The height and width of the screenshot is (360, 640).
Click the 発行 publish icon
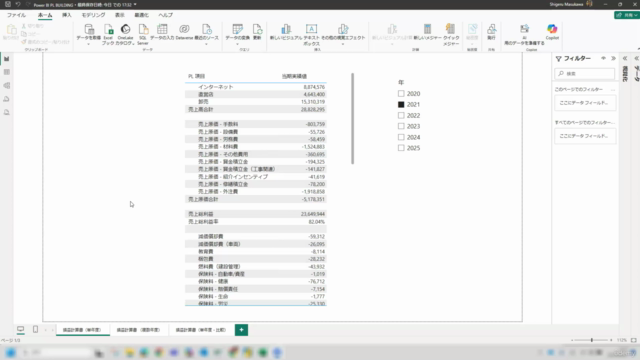tap(491, 29)
